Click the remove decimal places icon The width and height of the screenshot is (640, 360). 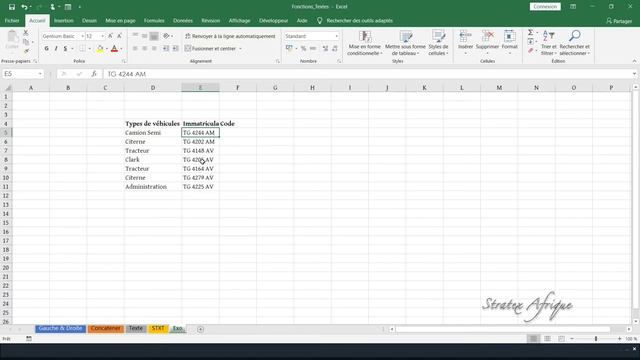[x=335, y=49]
